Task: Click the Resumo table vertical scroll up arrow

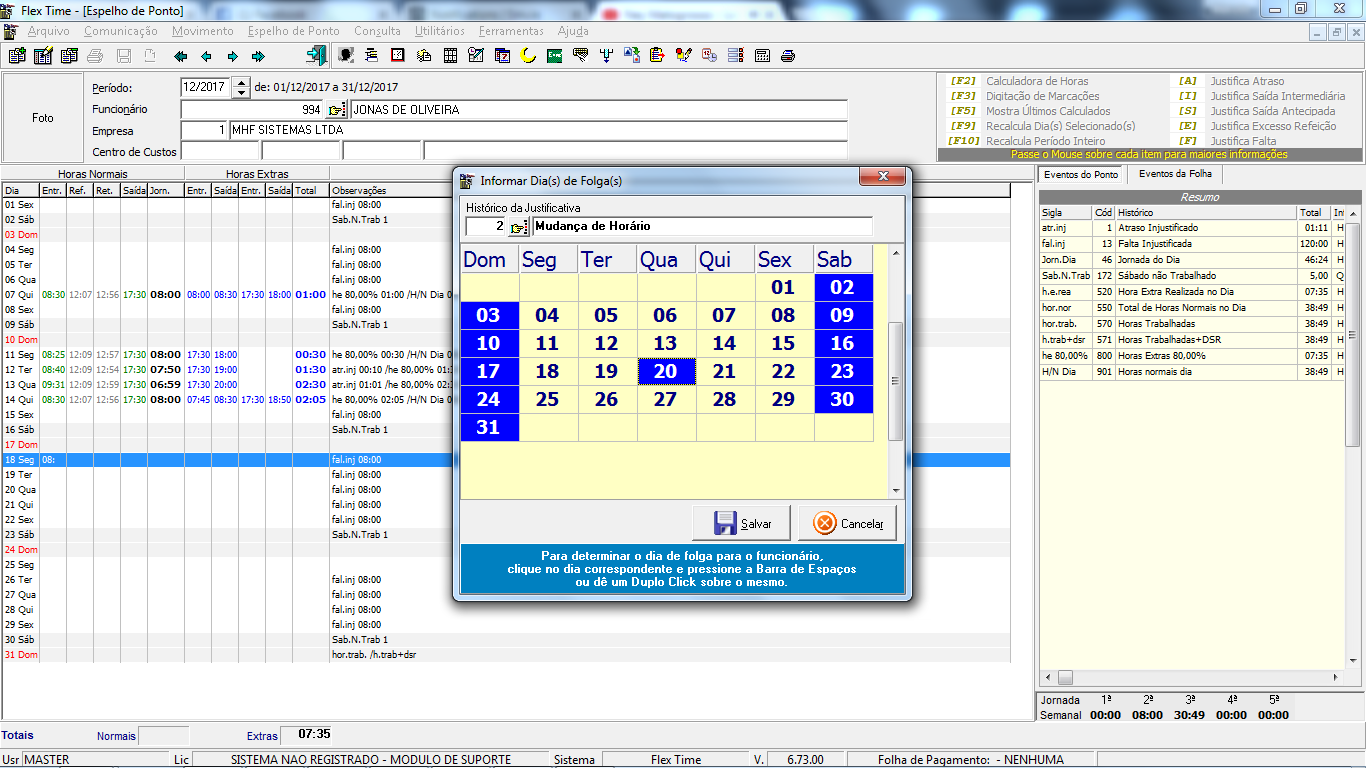Action: tap(1353, 213)
